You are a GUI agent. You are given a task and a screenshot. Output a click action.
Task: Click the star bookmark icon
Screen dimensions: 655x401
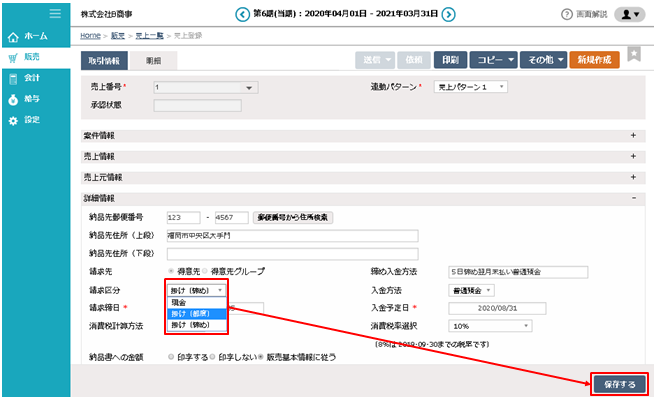point(634,54)
